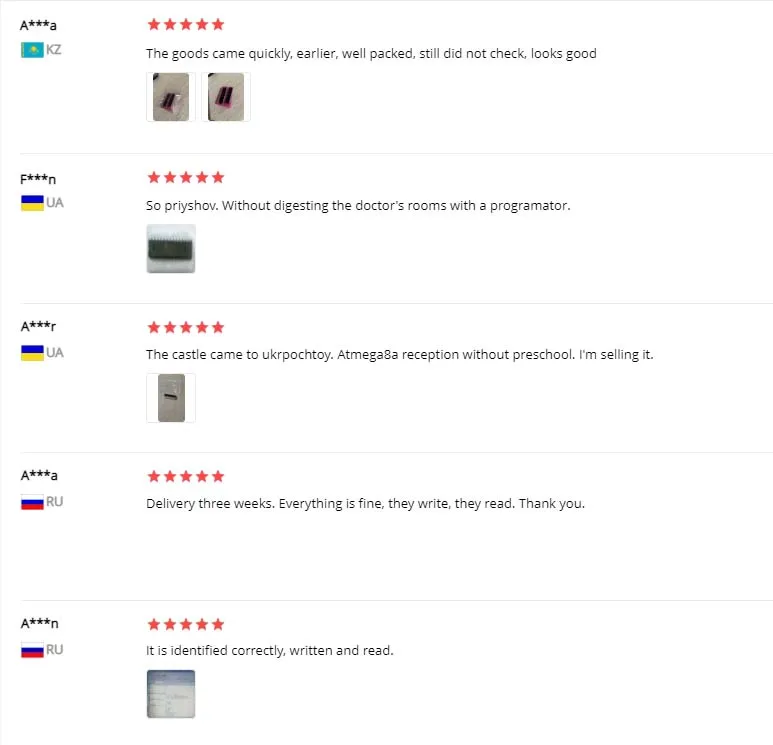Click the "Delivery three weeks" review text
The image size is (773, 745).
(x=365, y=503)
